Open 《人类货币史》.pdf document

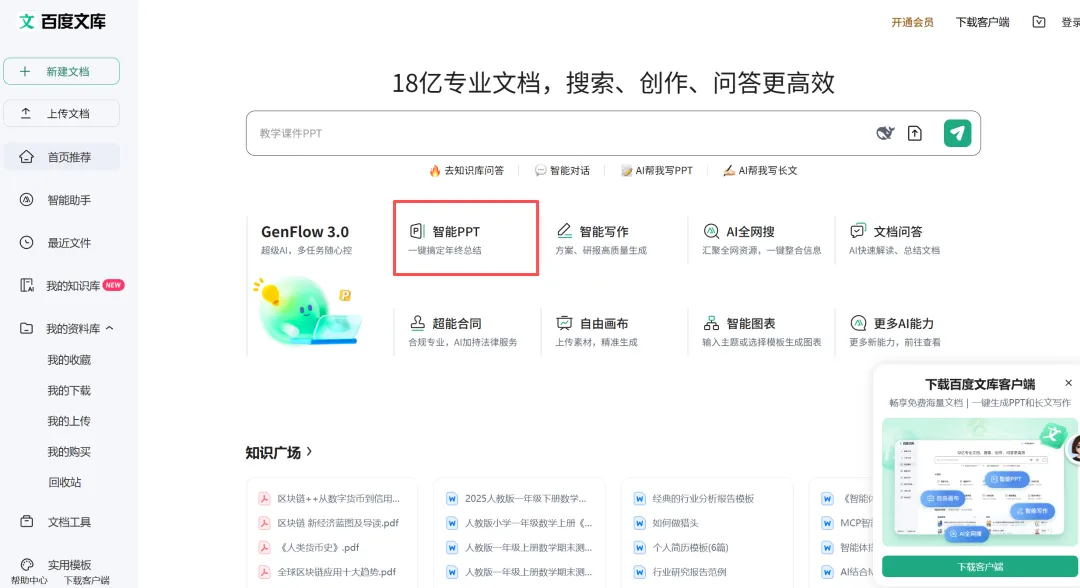pyautogui.click(x=318, y=547)
